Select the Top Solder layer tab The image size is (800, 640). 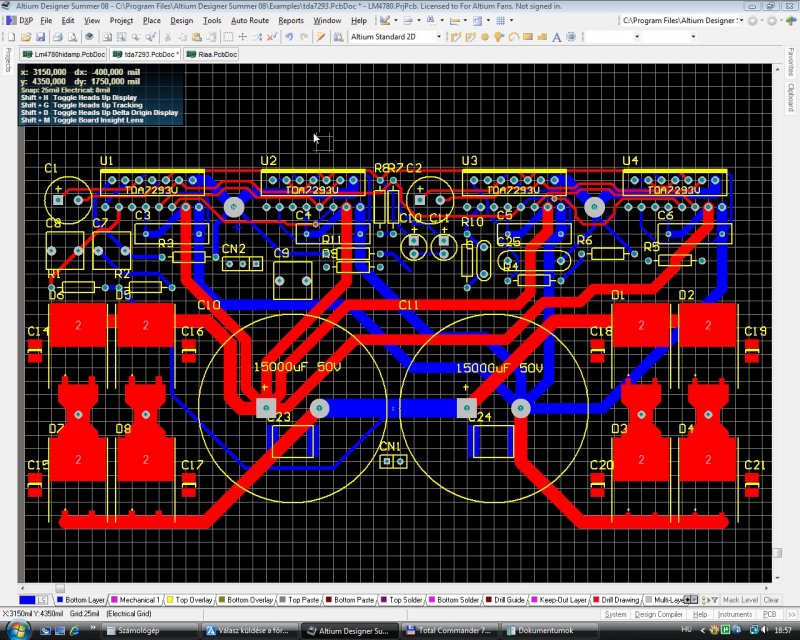(x=401, y=600)
